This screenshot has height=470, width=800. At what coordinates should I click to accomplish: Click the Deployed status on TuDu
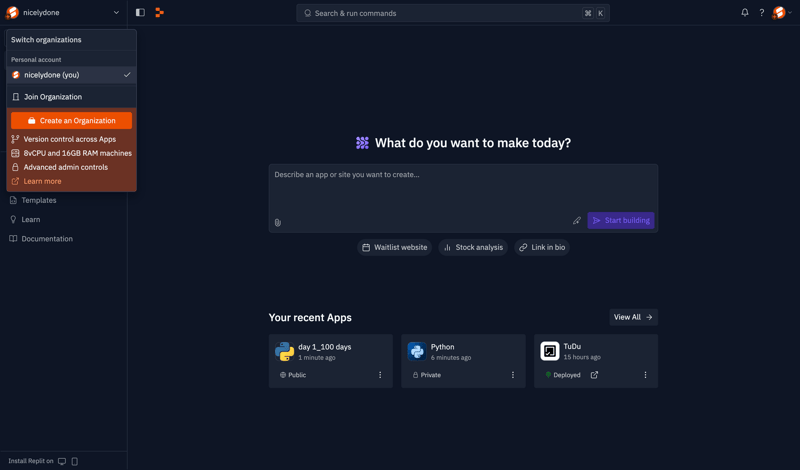tap(563, 375)
